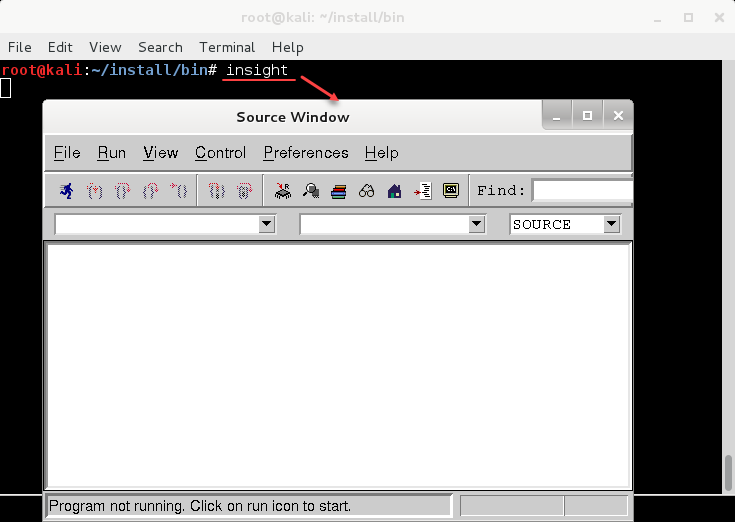Viewport: 735px width, 522px height.
Task: Minimize the terminal window
Action: pyautogui.click(x=658, y=18)
